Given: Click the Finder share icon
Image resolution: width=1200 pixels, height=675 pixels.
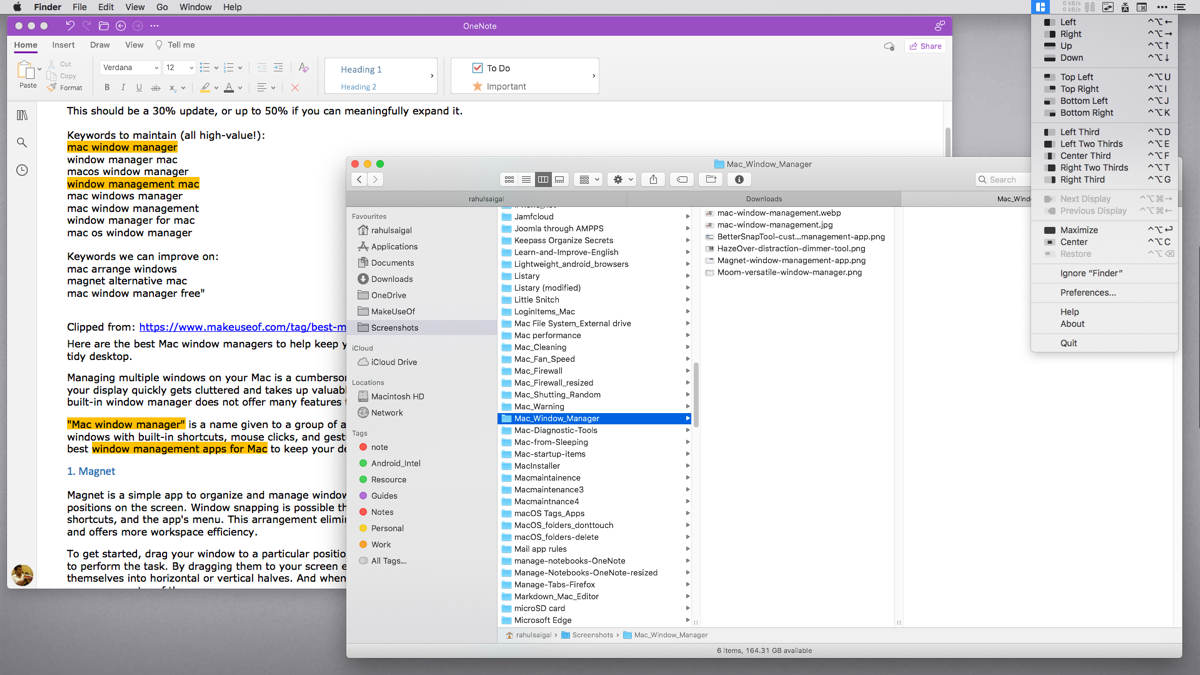Looking at the screenshot, I should coord(653,180).
